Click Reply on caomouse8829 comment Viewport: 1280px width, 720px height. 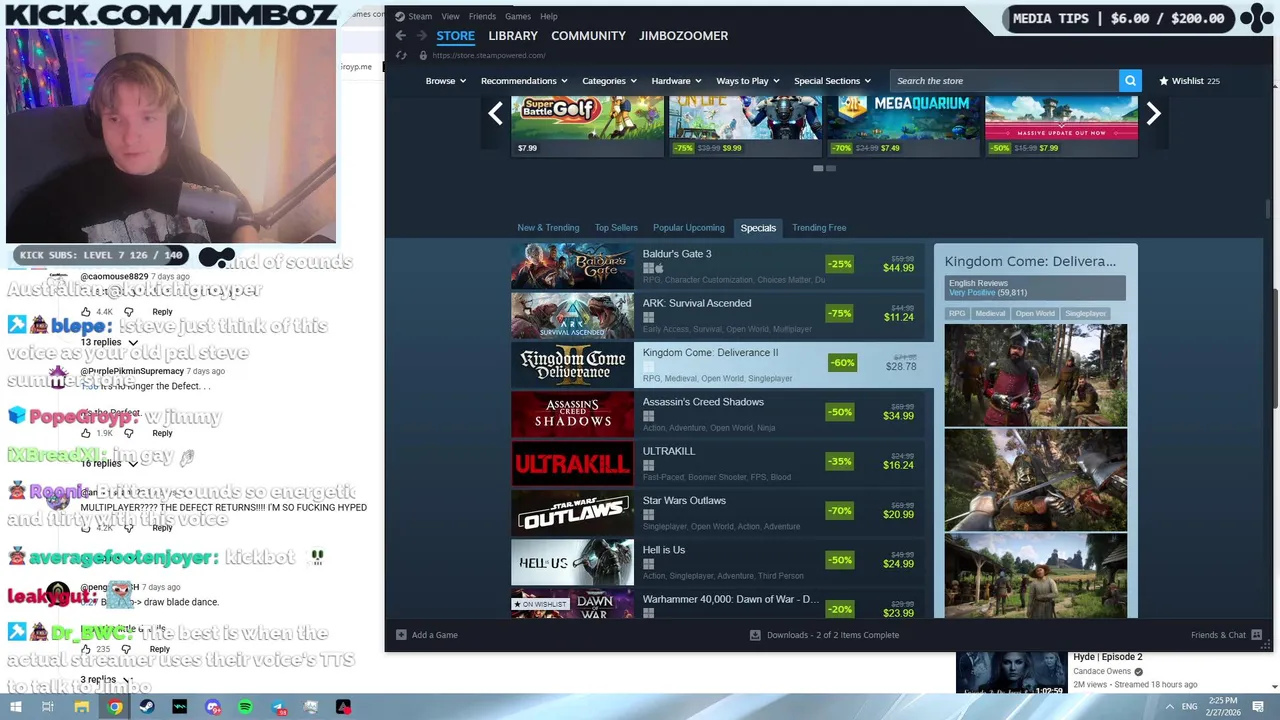(162, 312)
